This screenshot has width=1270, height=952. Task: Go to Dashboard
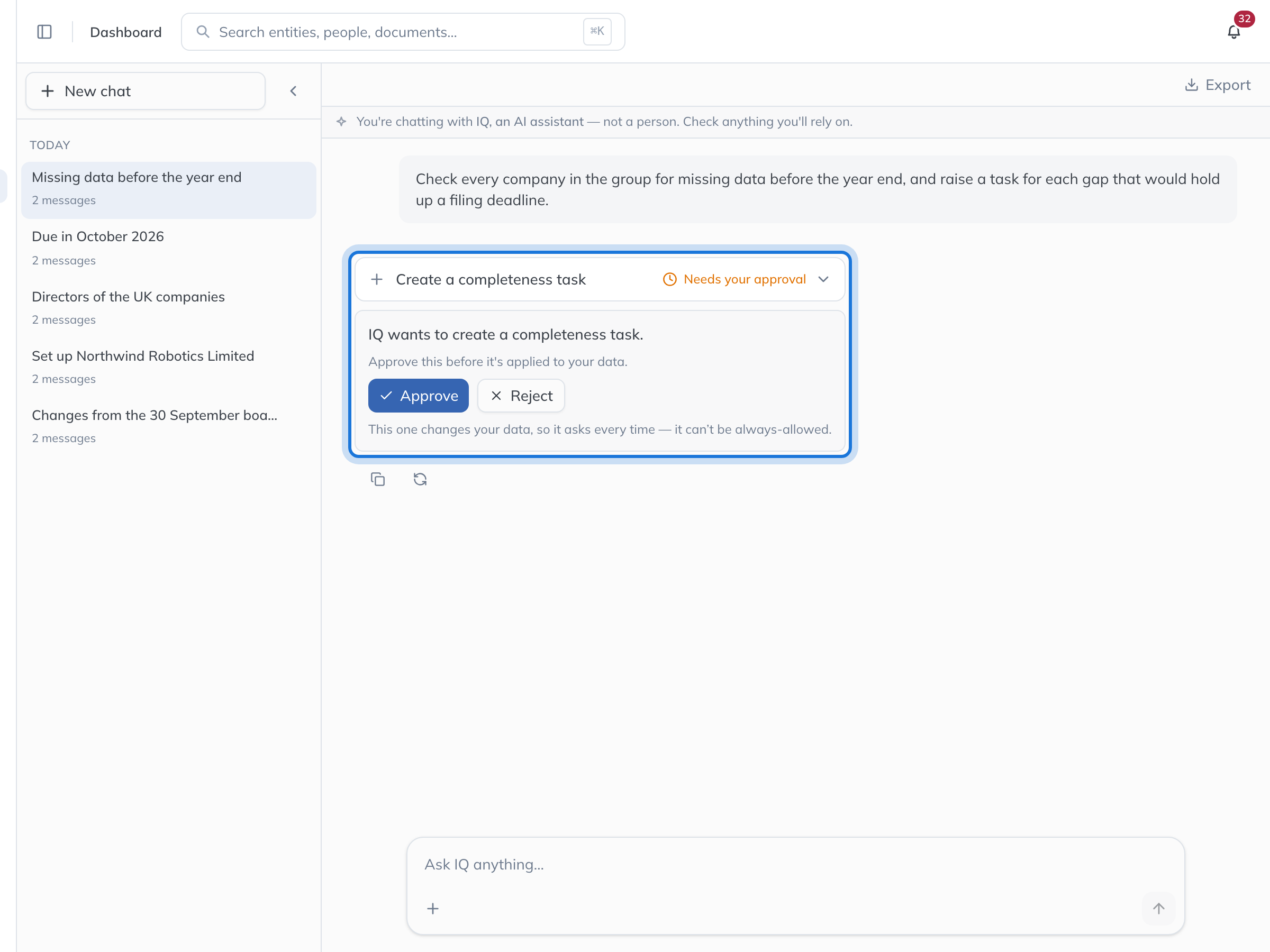pos(126,32)
